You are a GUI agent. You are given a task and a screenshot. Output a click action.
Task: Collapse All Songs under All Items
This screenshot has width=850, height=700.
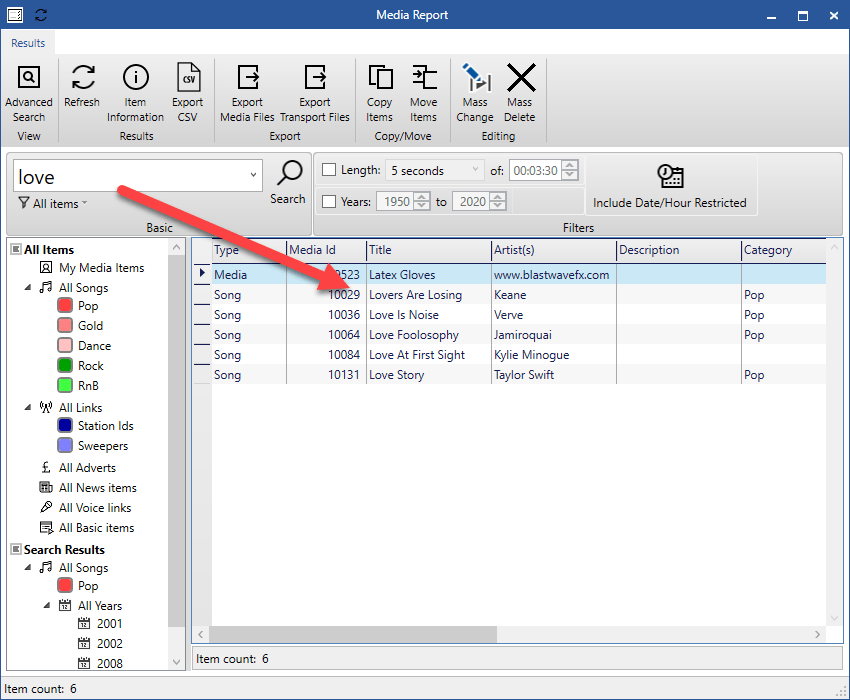(28, 287)
